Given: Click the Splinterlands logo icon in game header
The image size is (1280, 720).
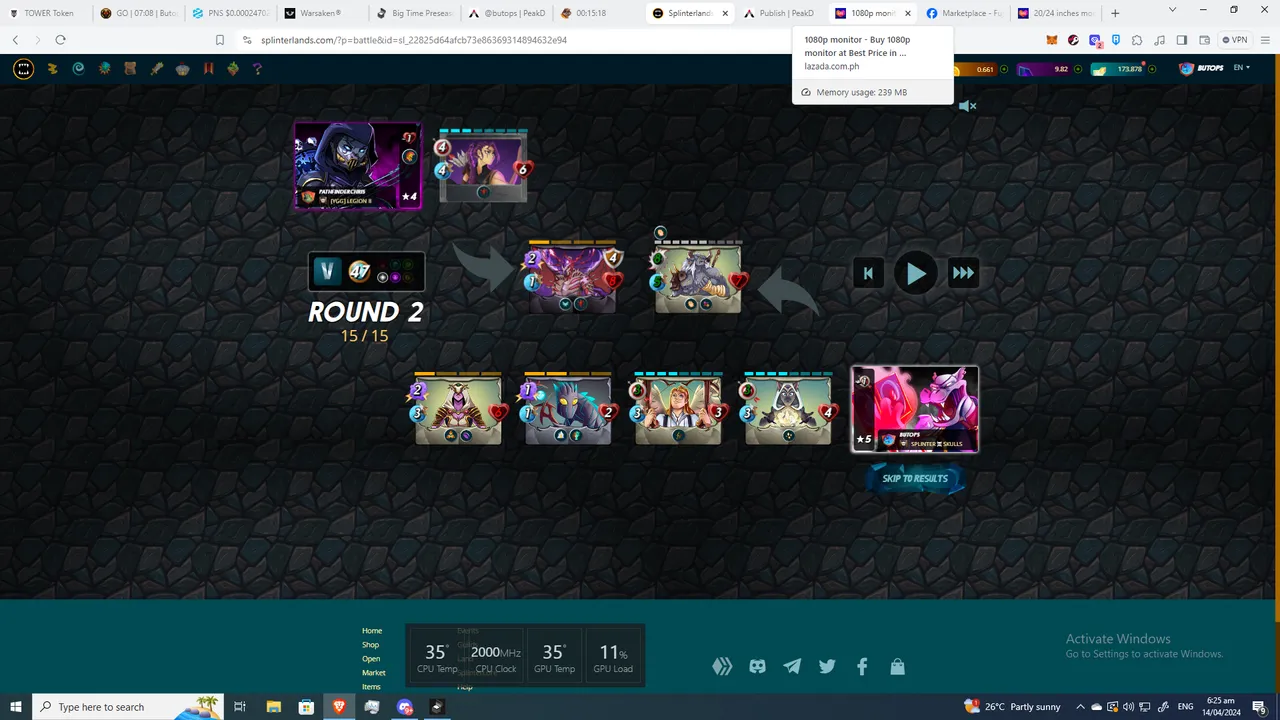Looking at the screenshot, I should [x=23, y=69].
